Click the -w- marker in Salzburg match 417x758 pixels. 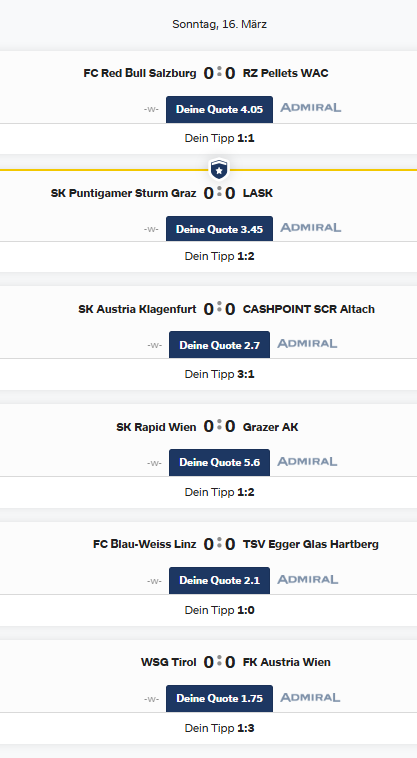click(151, 109)
